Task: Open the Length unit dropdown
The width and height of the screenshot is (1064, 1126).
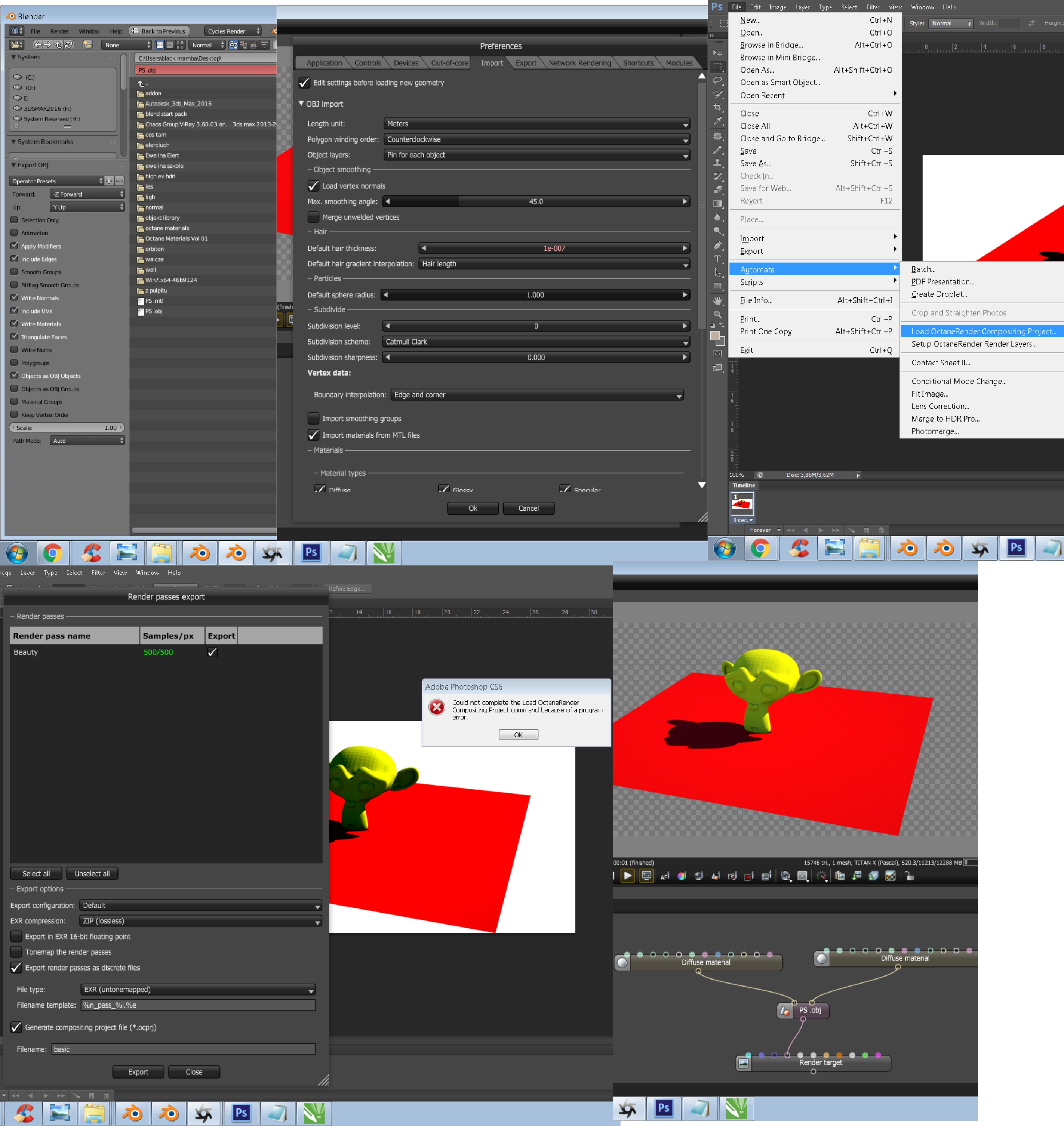Action: pyautogui.click(x=536, y=124)
